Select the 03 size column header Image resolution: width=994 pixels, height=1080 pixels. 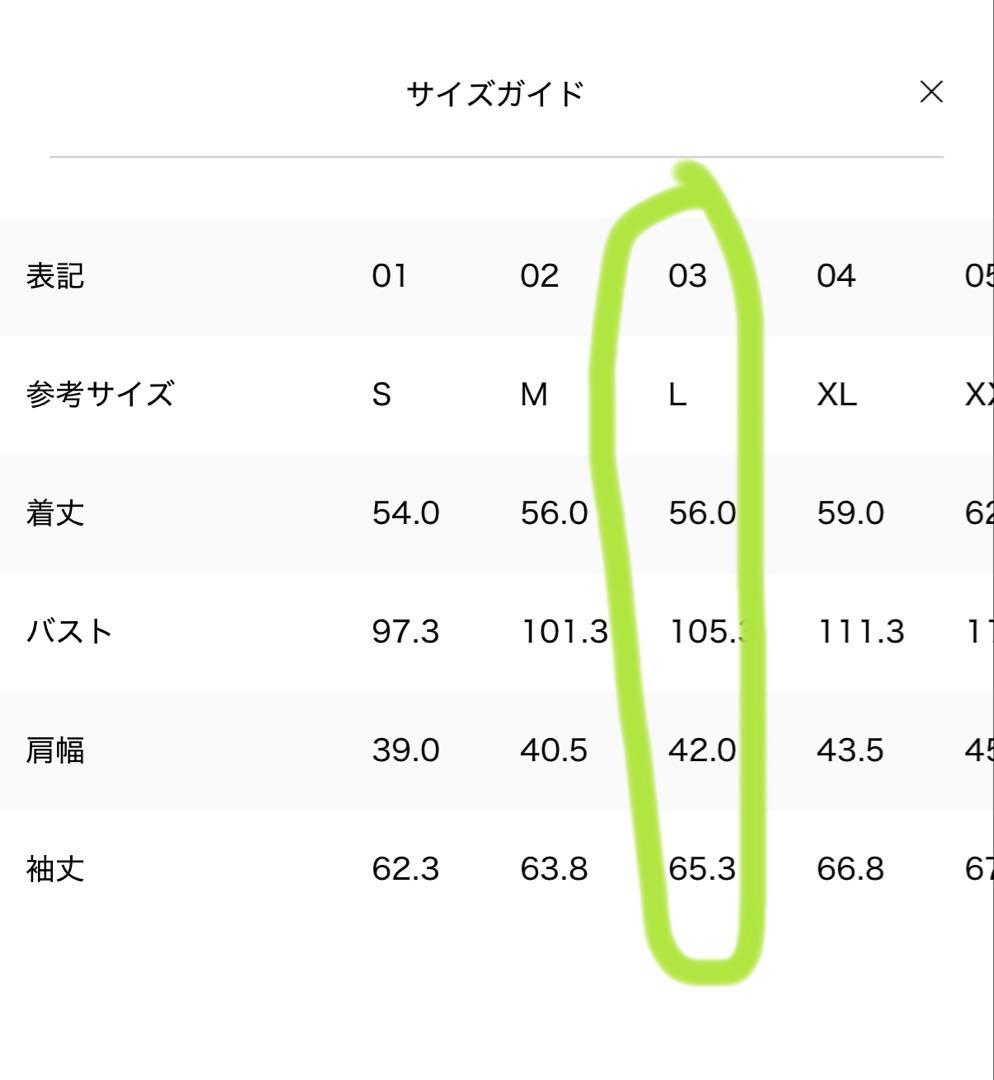[687, 276]
